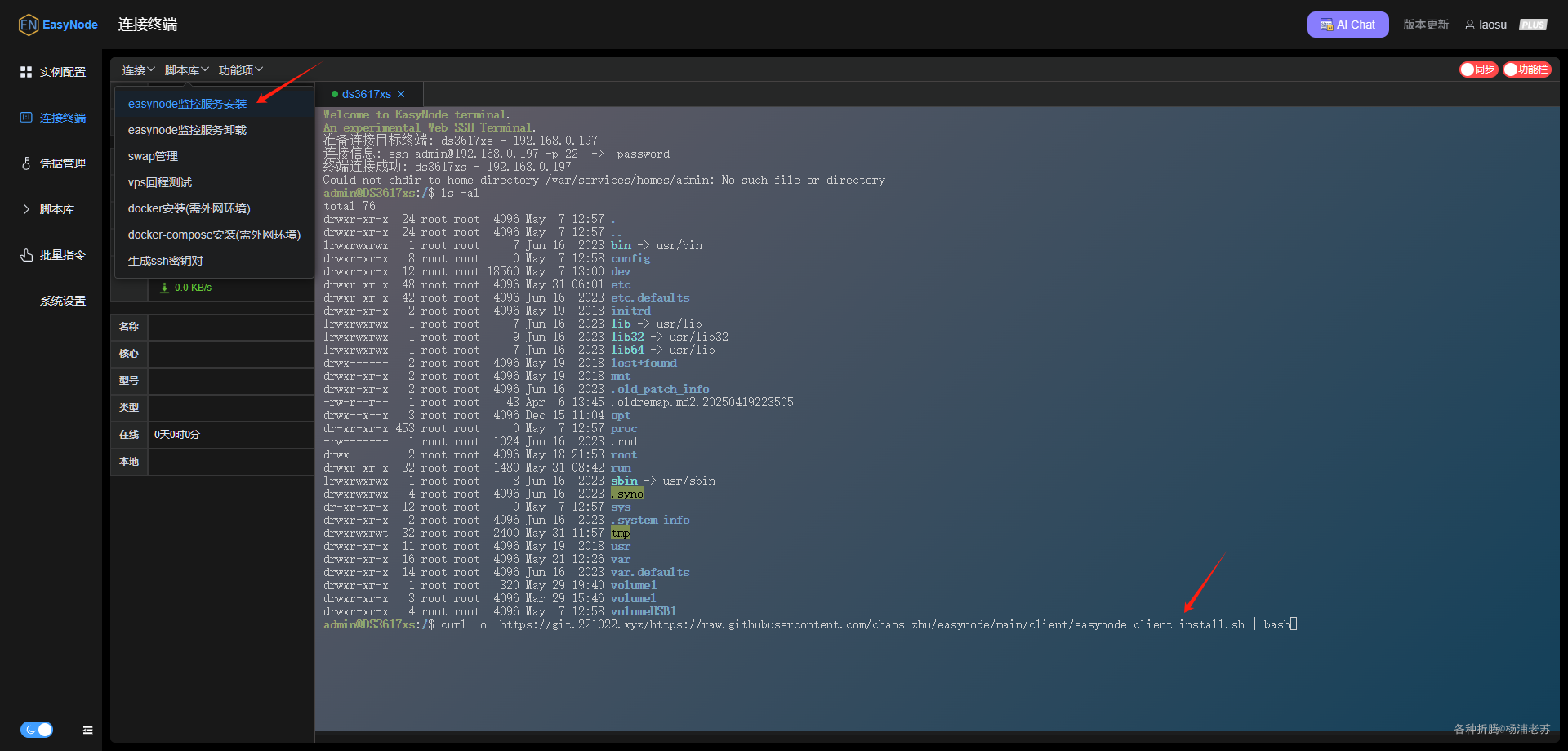
Task: Click the 在线 info row label
Action: (129, 435)
